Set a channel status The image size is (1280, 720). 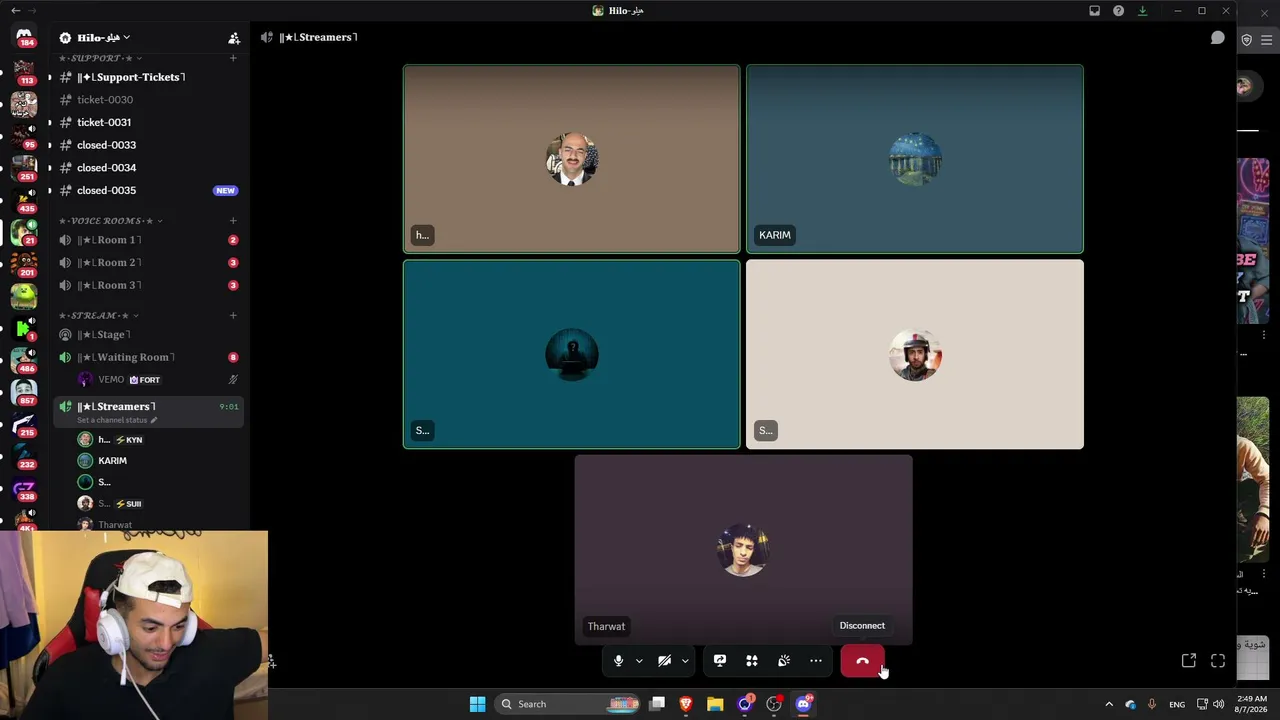(x=117, y=420)
